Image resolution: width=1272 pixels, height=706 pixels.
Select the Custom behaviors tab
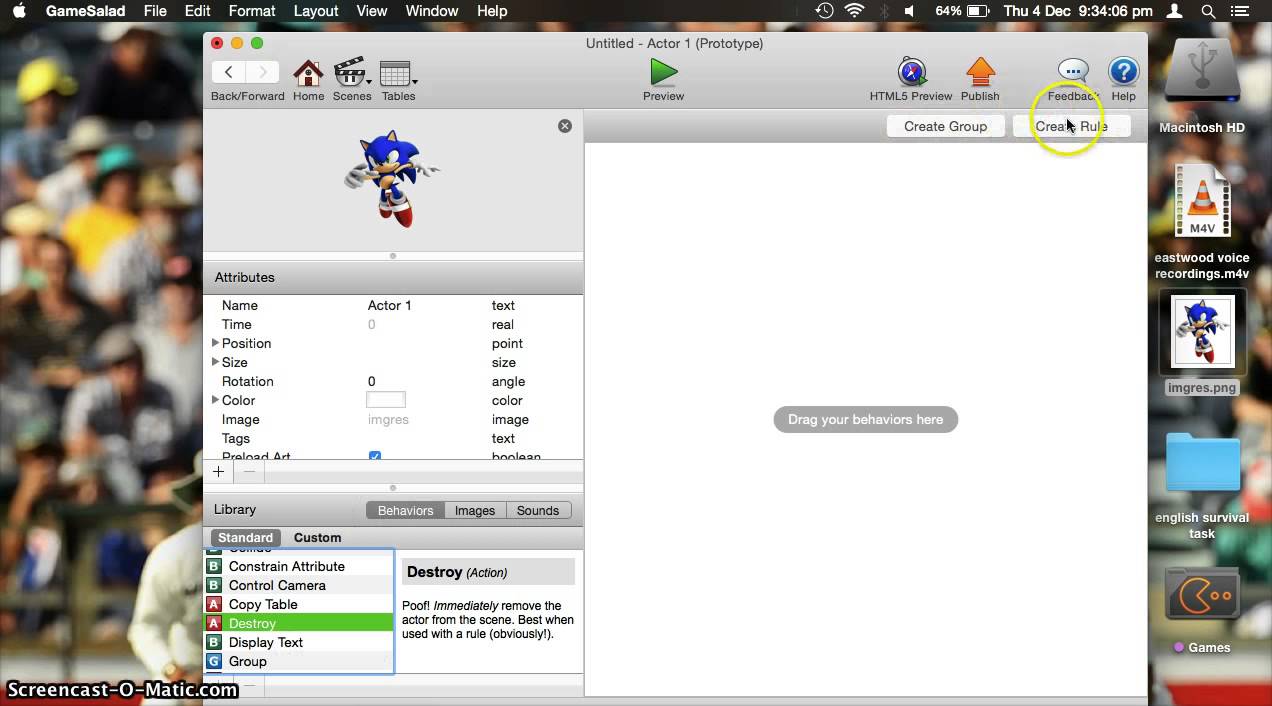[x=317, y=537]
